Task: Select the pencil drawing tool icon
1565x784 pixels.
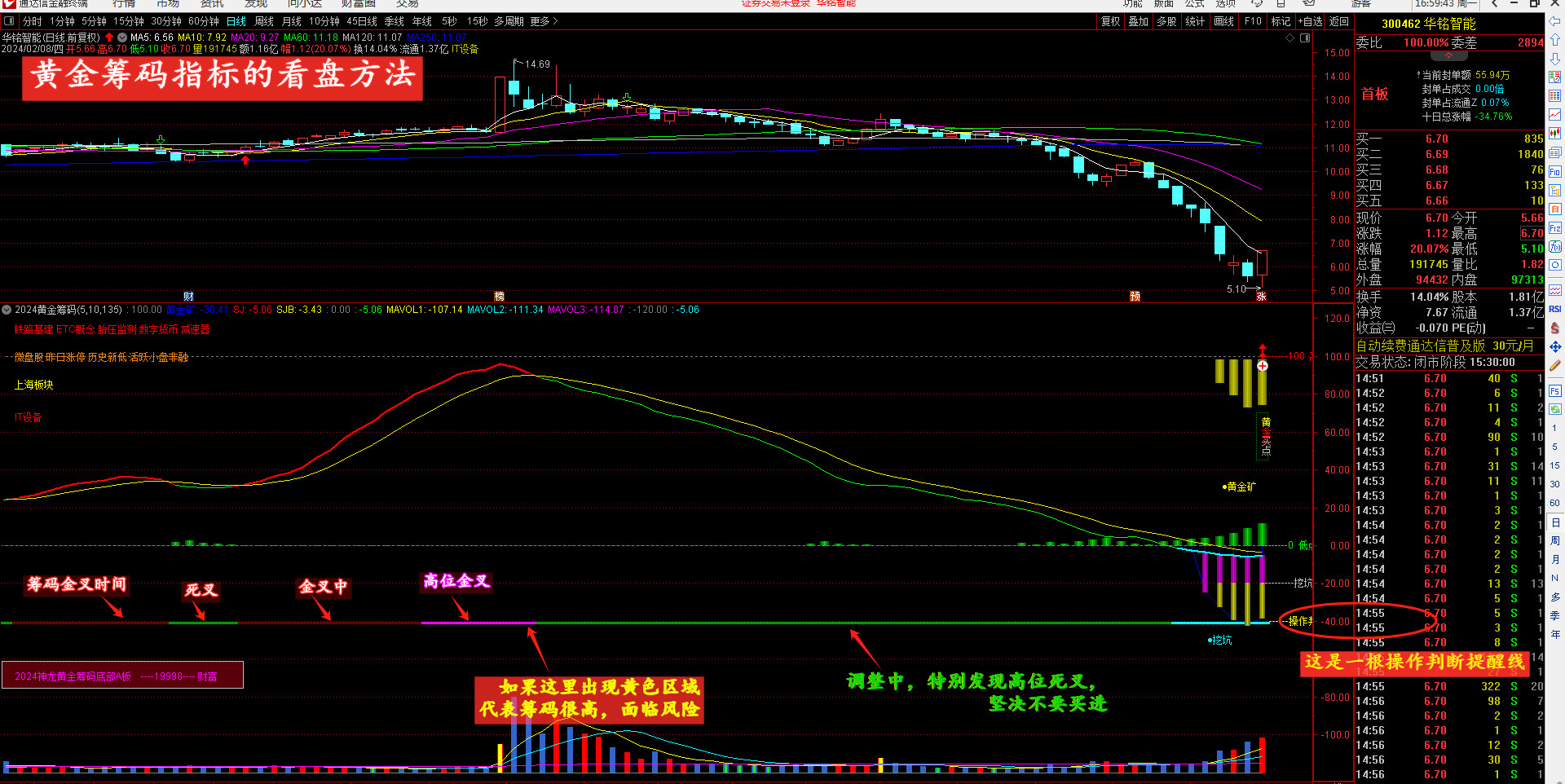Action: pos(1554,366)
